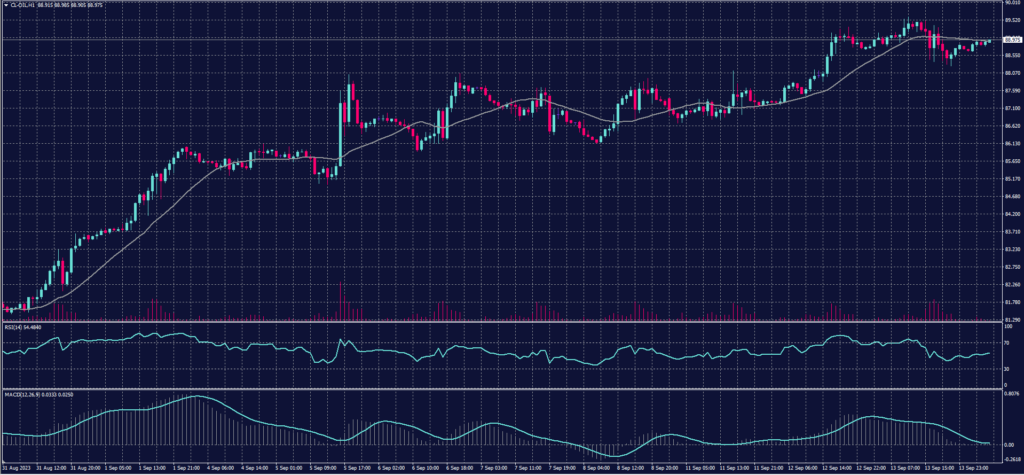Screen dimensions: 1024x475
Task: Click the current price tag 88.975
Action: tap(1010, 40)
